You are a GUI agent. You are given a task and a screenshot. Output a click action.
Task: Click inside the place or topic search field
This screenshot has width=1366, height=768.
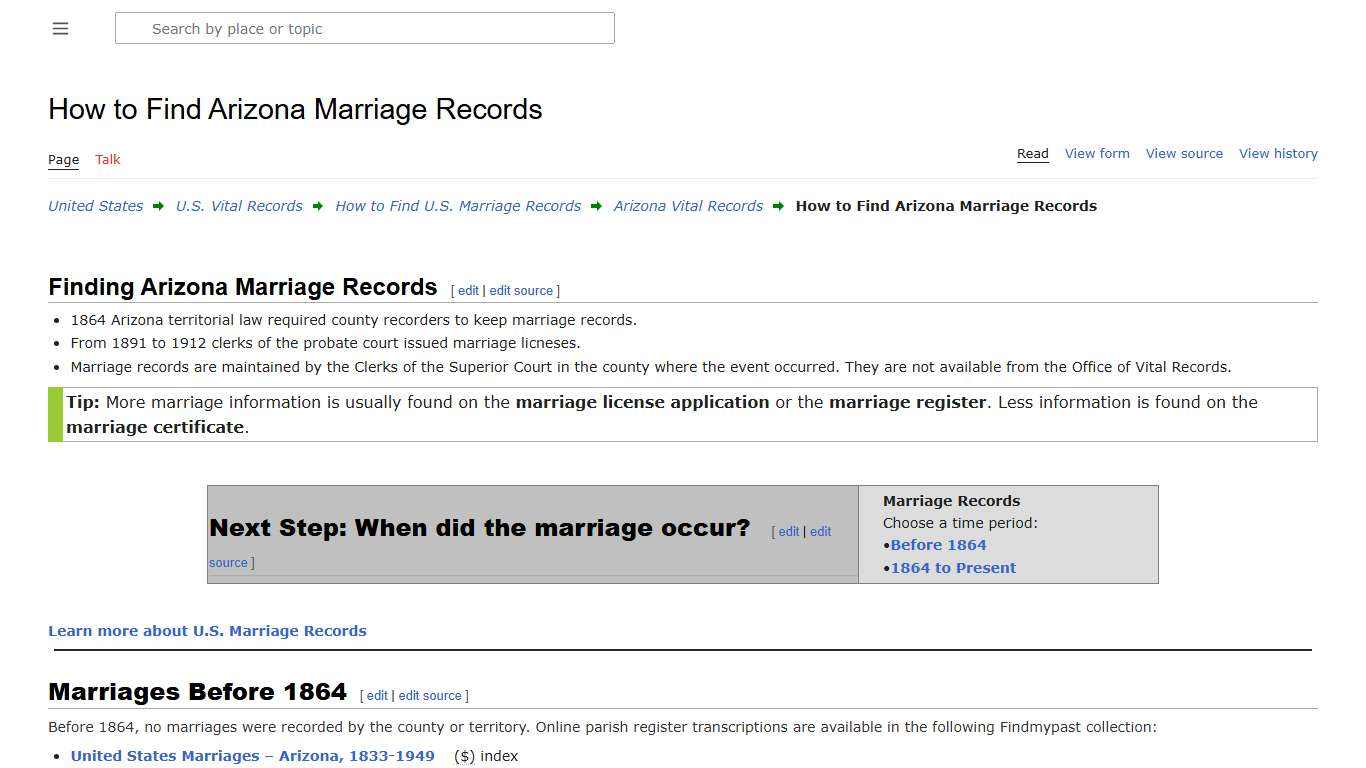click(365, 28)
